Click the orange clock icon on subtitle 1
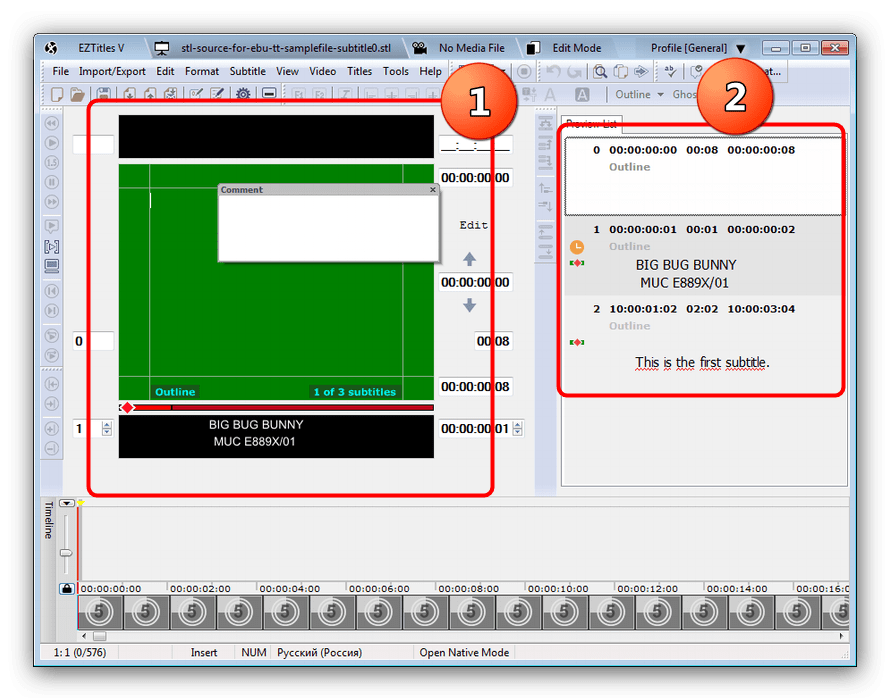 [x=576, y=246]
